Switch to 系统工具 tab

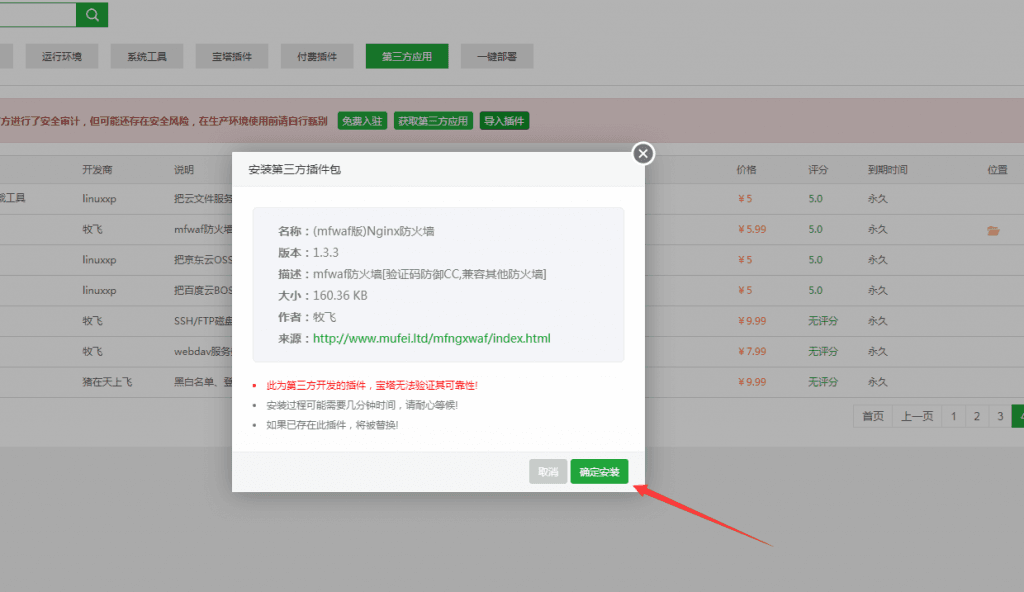point(147,57)
